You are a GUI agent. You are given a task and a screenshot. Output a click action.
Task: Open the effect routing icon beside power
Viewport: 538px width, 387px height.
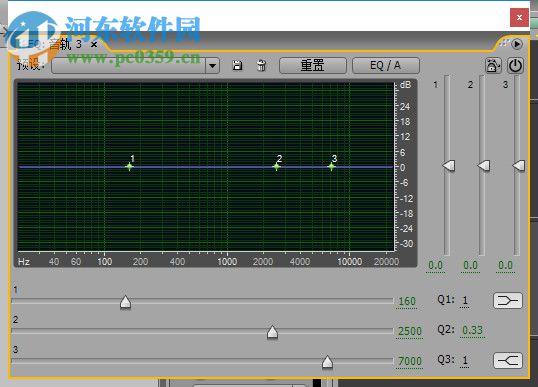click(493, 66)
